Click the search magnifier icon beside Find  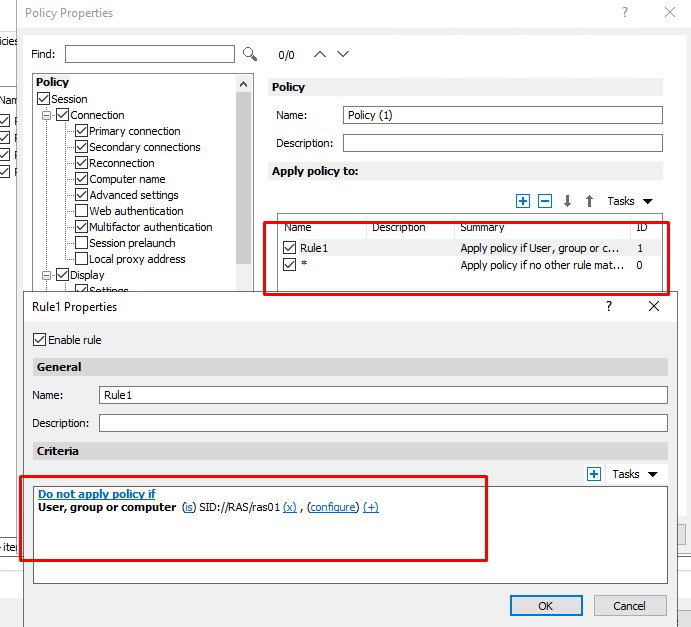point(250,54)
